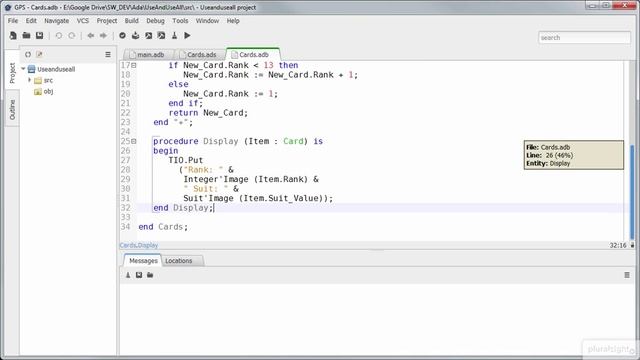Click 'end Cards;' on line 34
The width and height of the screenshot is (640, 360).
click(x=163, y=227)
